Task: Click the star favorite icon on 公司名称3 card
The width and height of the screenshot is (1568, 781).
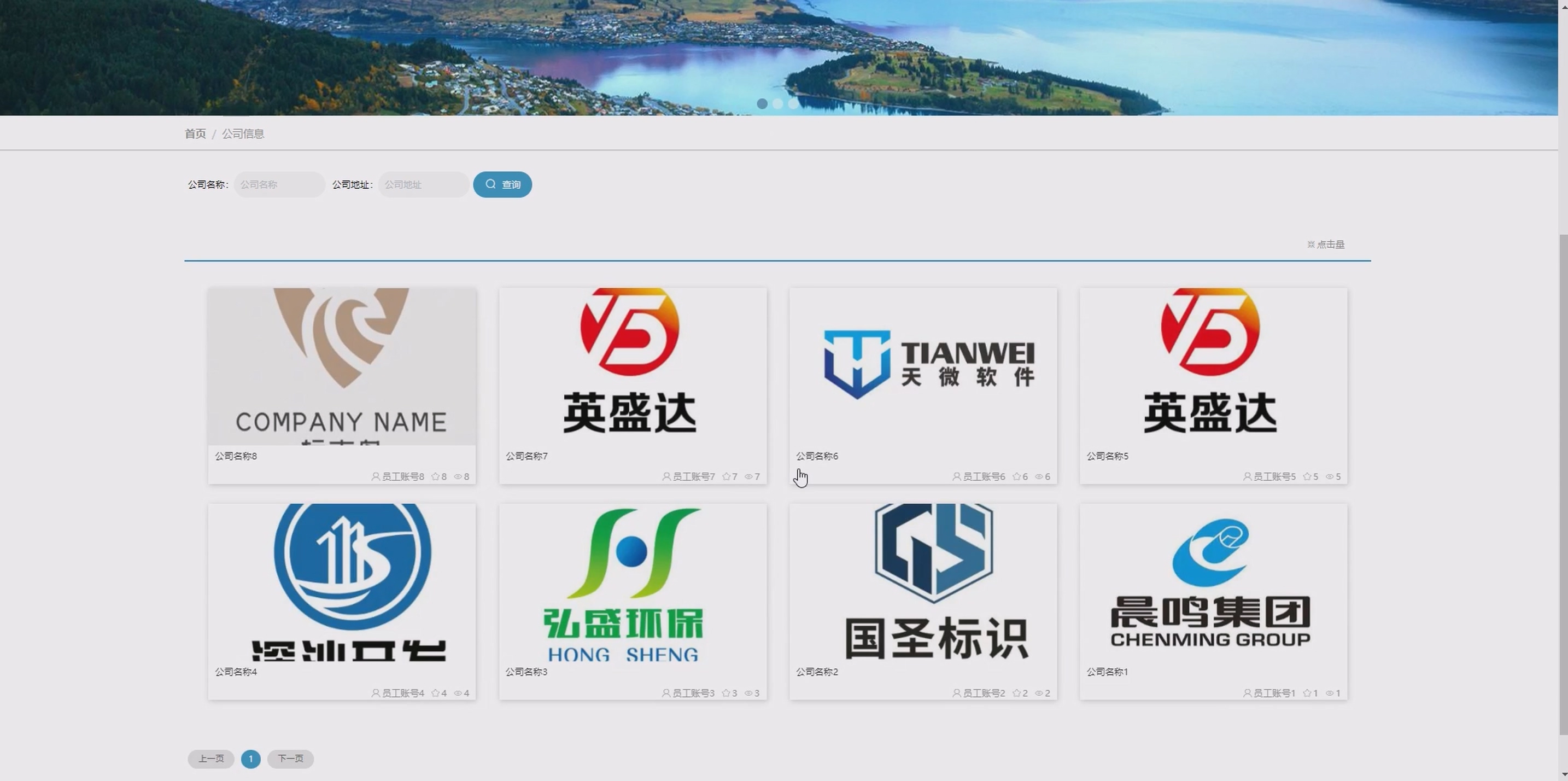Action: pyautogui.click(x=726, y=693)
